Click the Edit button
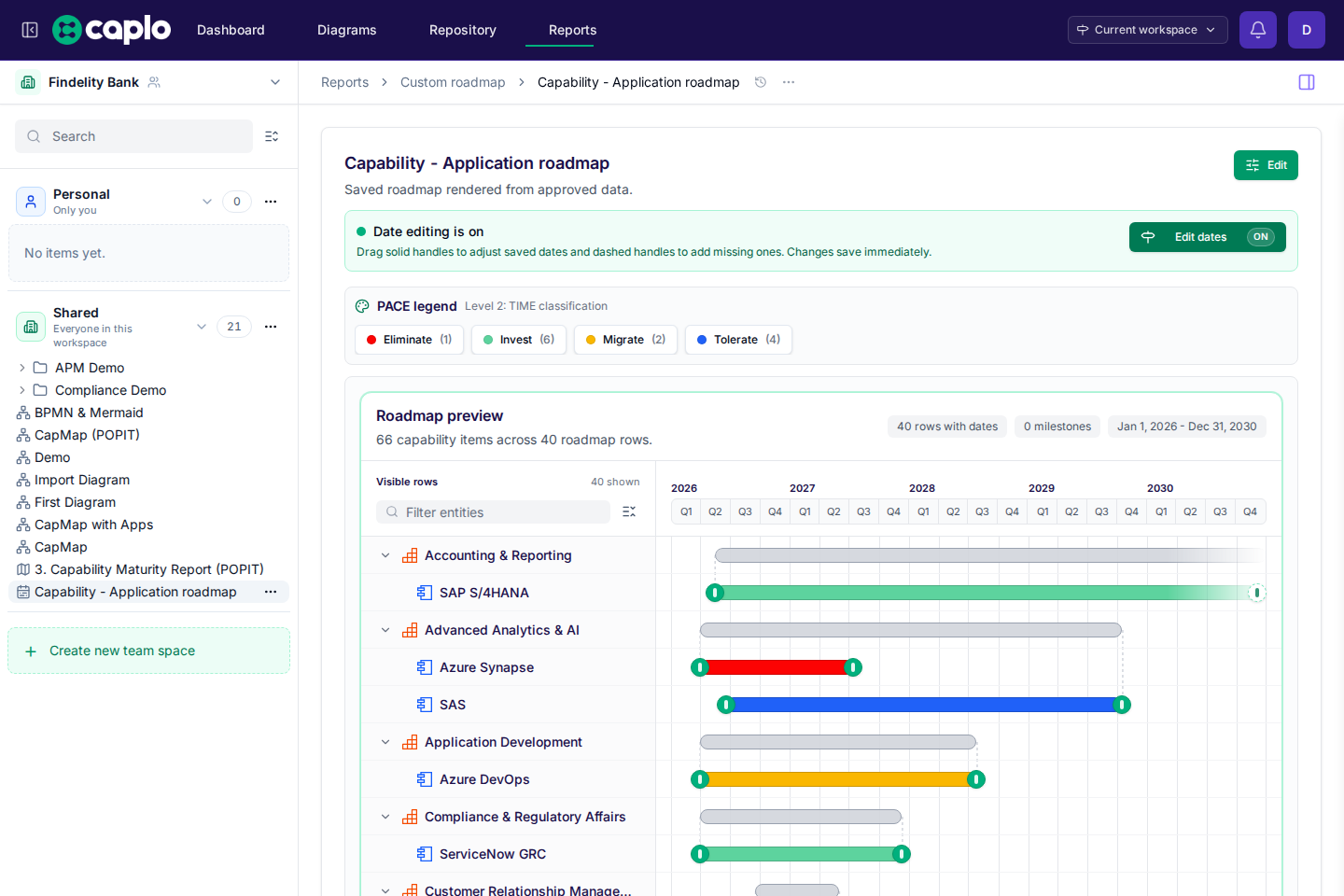 (x=1266, y=165)
